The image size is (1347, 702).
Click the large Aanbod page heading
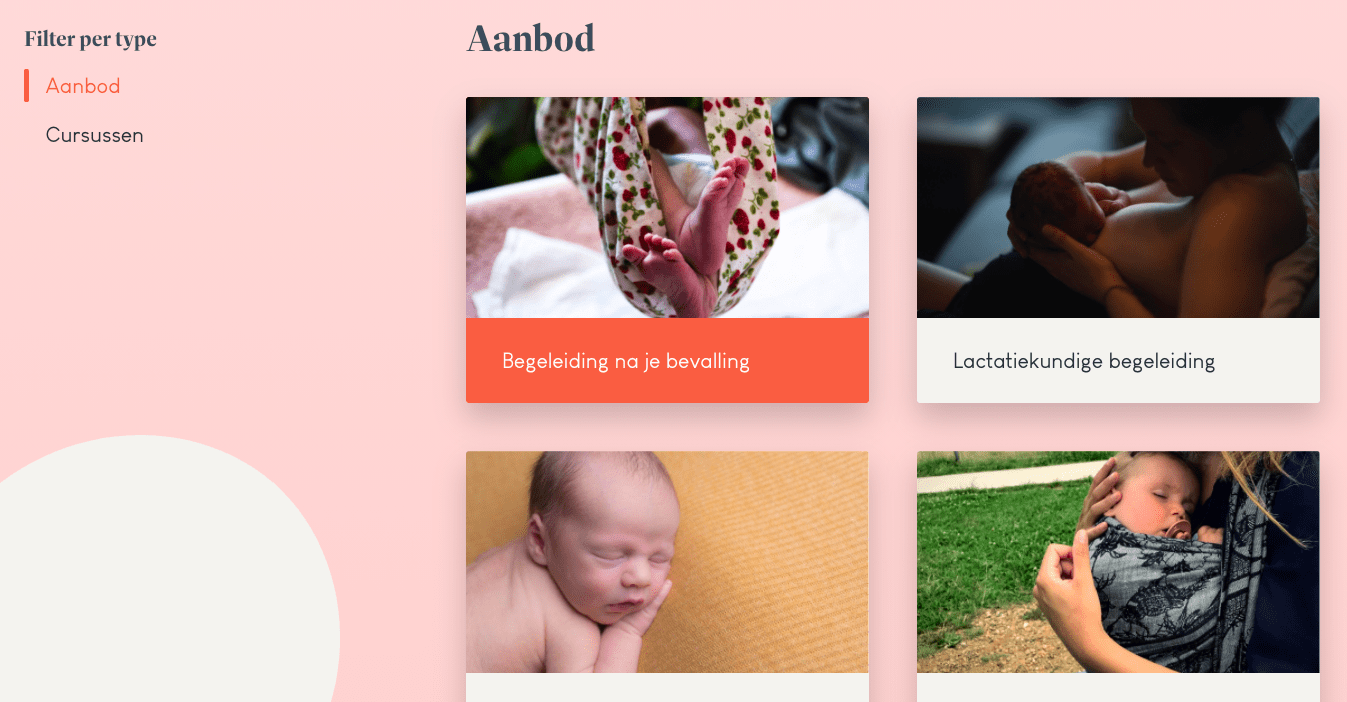pos(531,38)
